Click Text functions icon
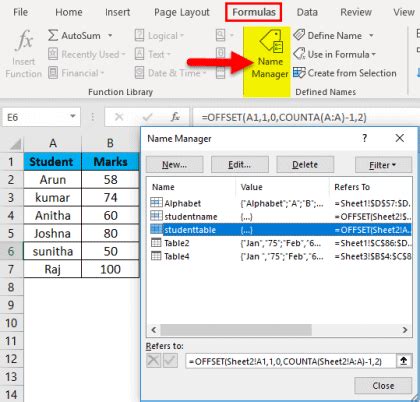The height and width of the screenshot is (402, 420). [139, 54]
